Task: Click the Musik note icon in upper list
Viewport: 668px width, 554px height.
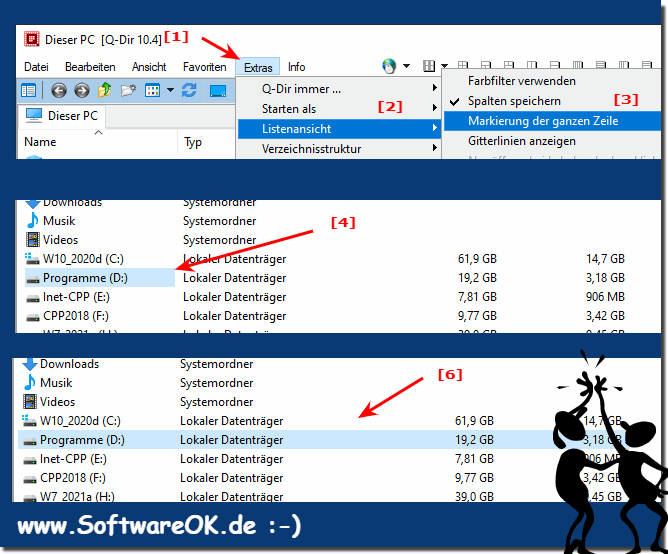Action: pos(32,221)
